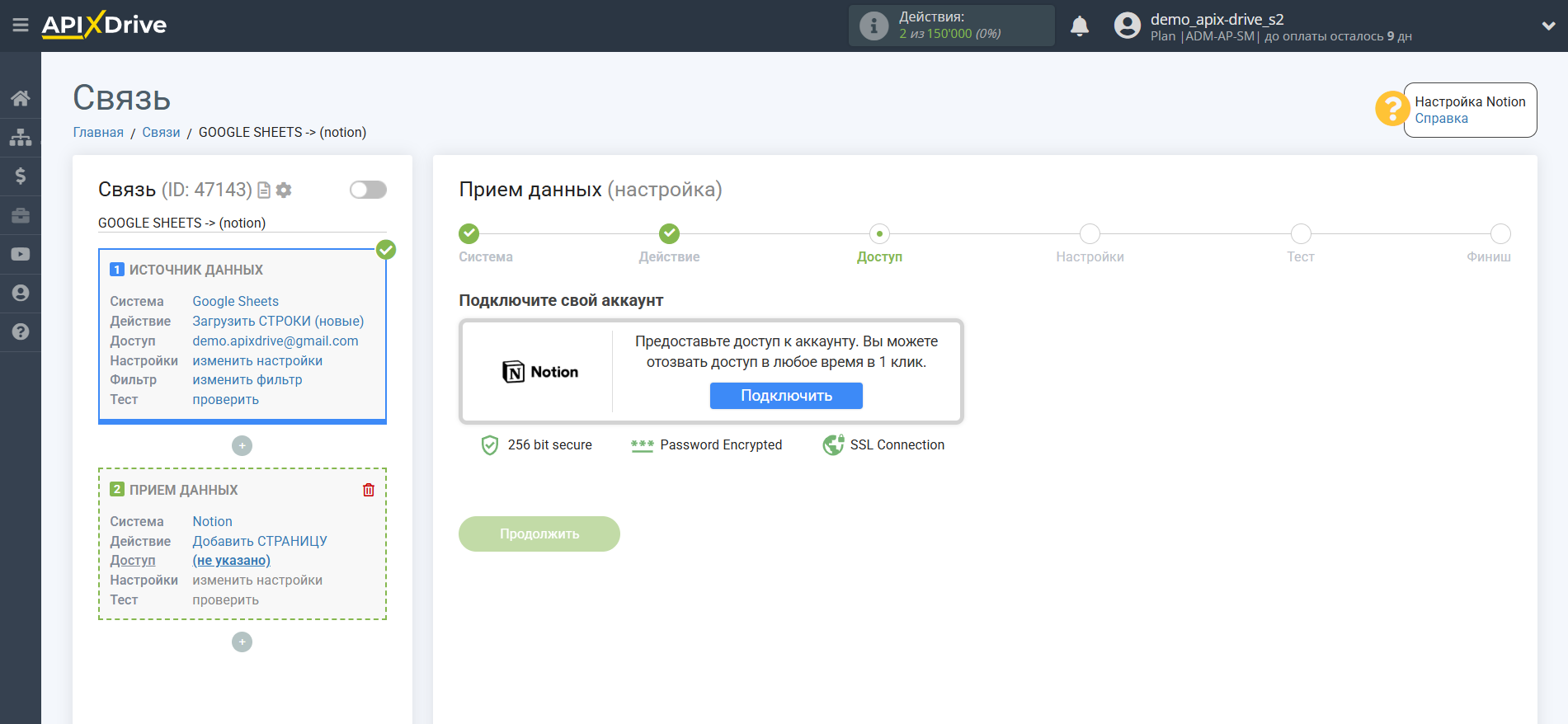Click the Продолжить button

(x=539, y=534)
